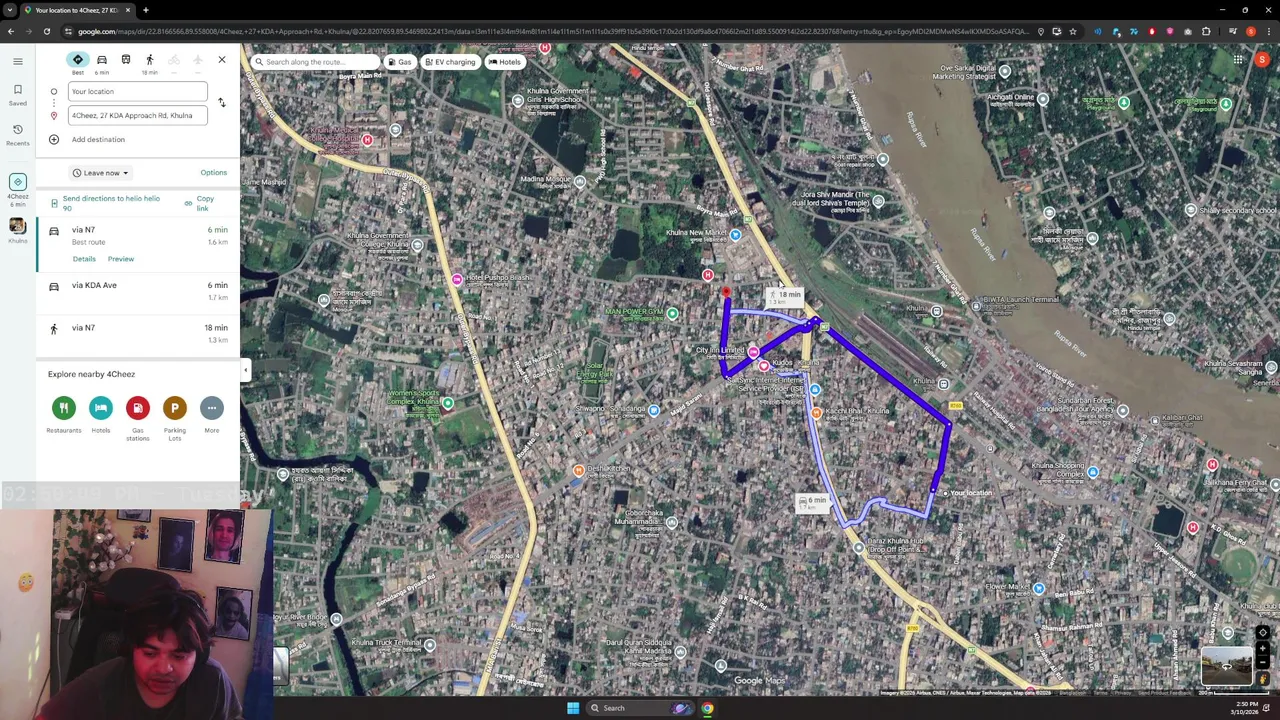Open the Saved places sidebar
The image size is (1280, 720).
[x=17, y=94]
